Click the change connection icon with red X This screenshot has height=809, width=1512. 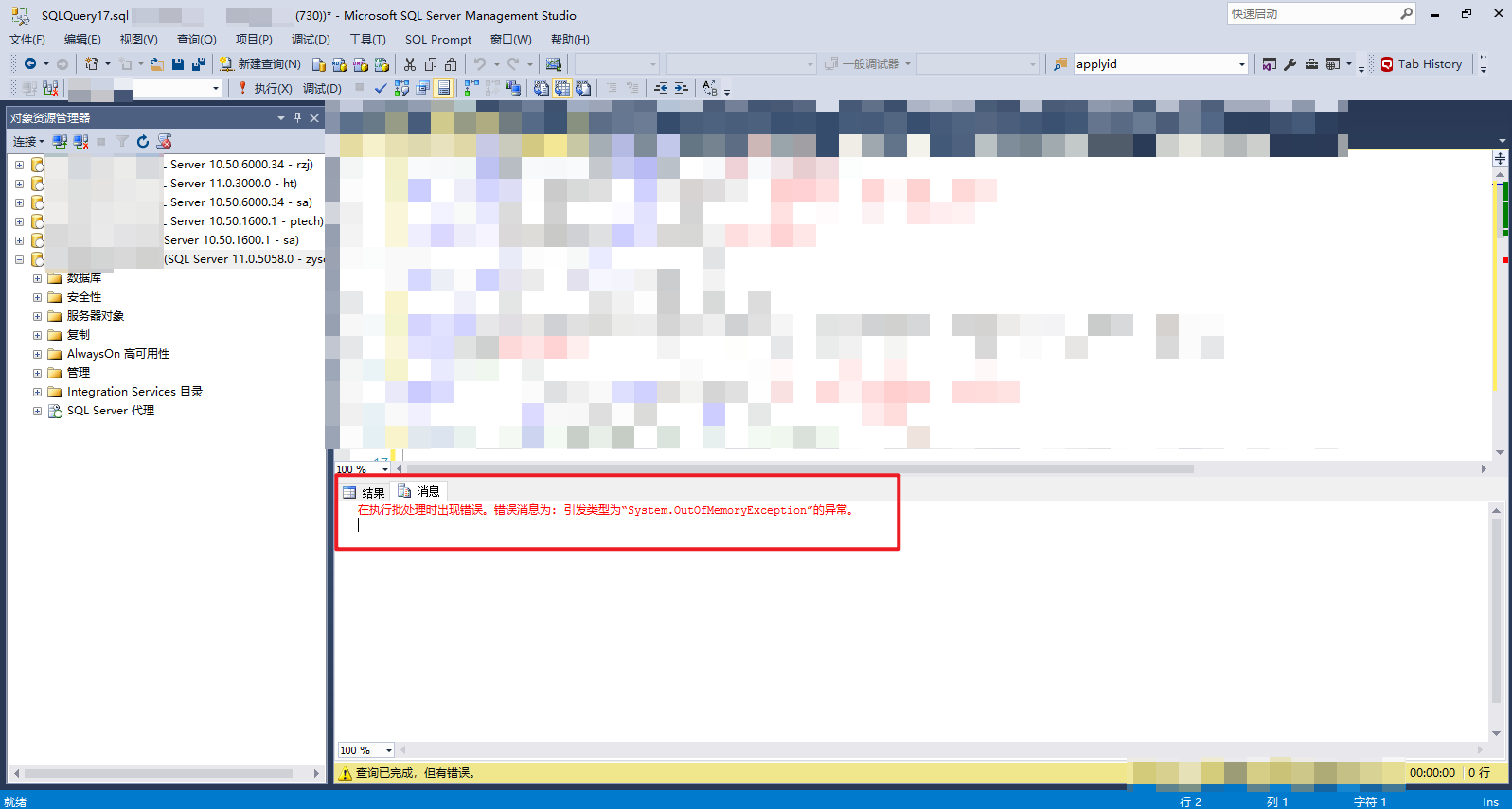coord(50,88)
